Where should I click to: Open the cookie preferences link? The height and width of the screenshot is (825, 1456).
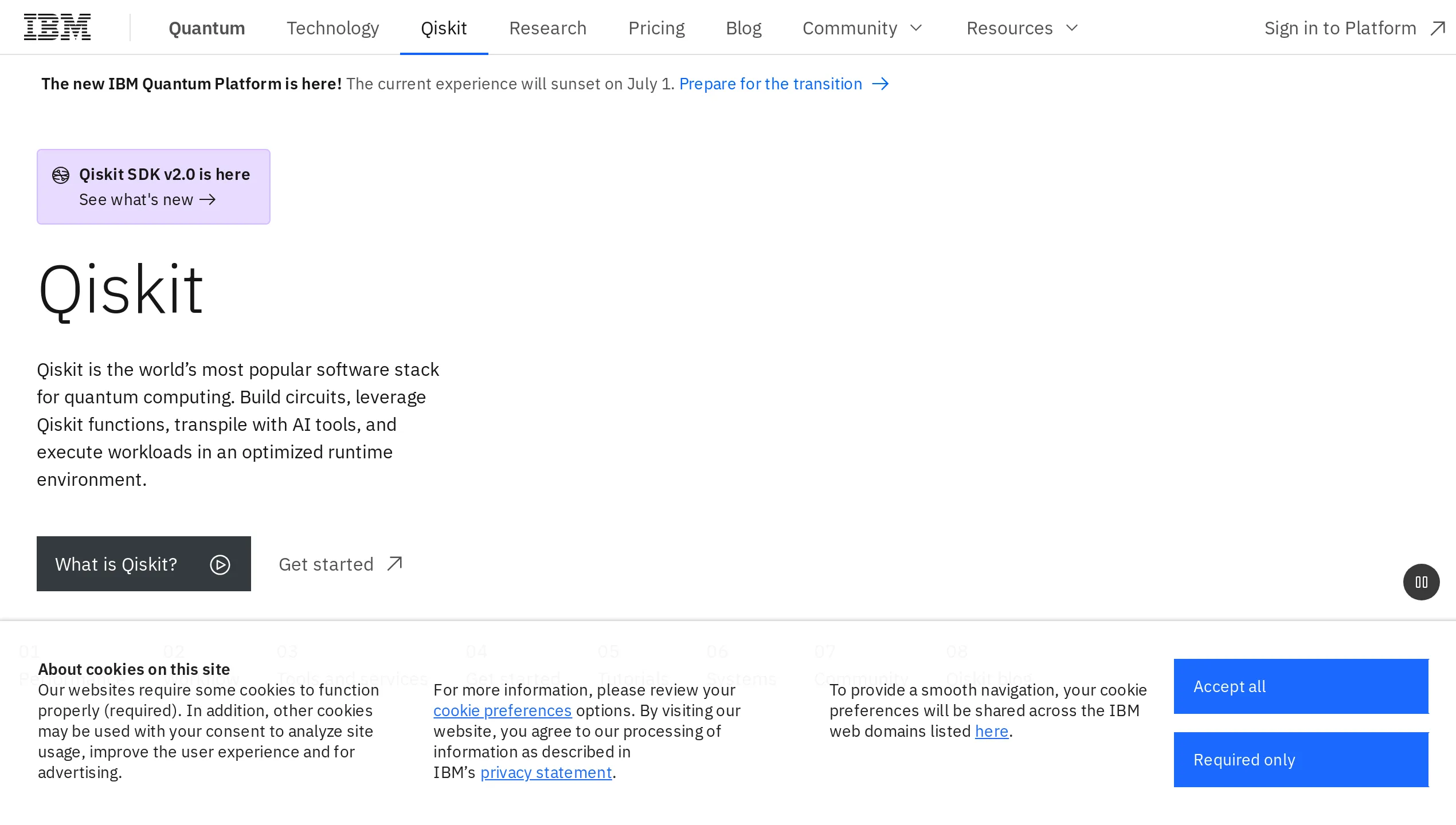point(502,710)
